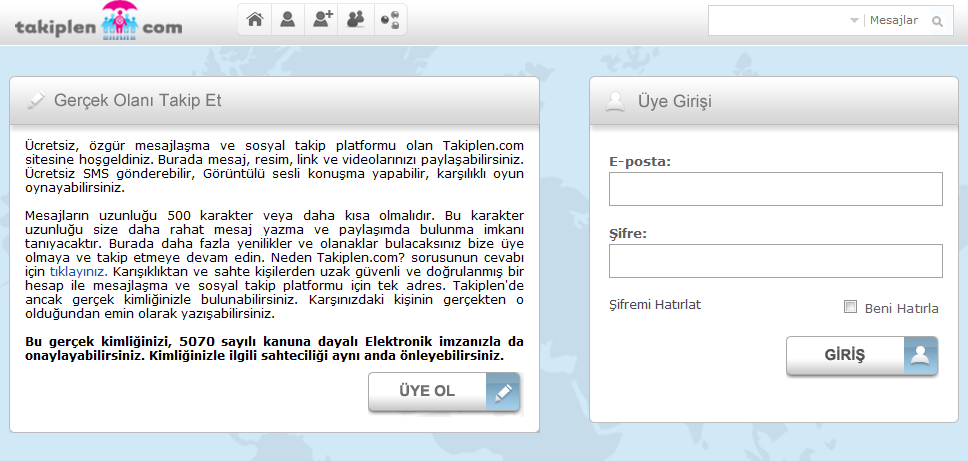Open the single-user profile icon
The height and width of the screenshot is (461, 968).
tap(288, 20)
